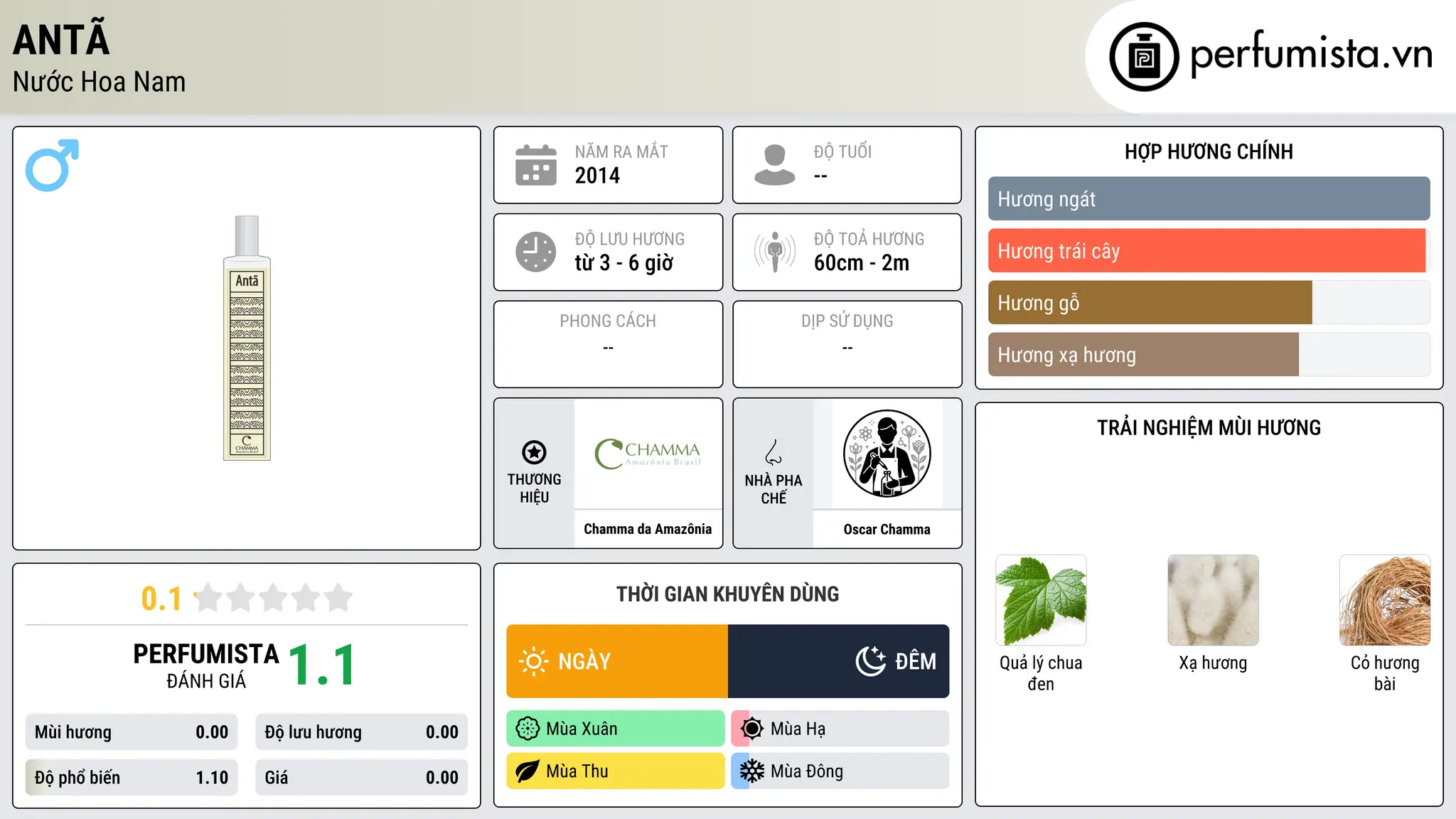Click the Phong cách card
This screenshot has width=1456, height=819.
(x=608, y=344)
